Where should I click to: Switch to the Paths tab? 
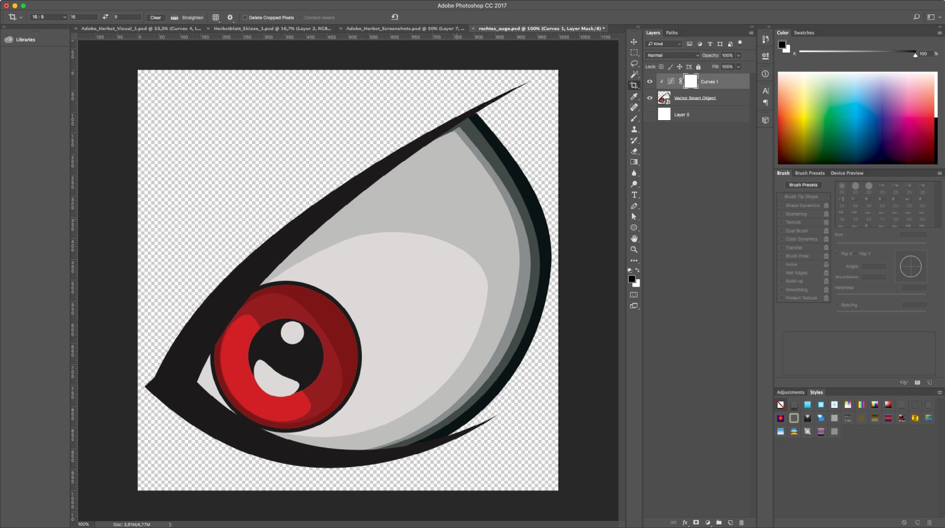672,33
